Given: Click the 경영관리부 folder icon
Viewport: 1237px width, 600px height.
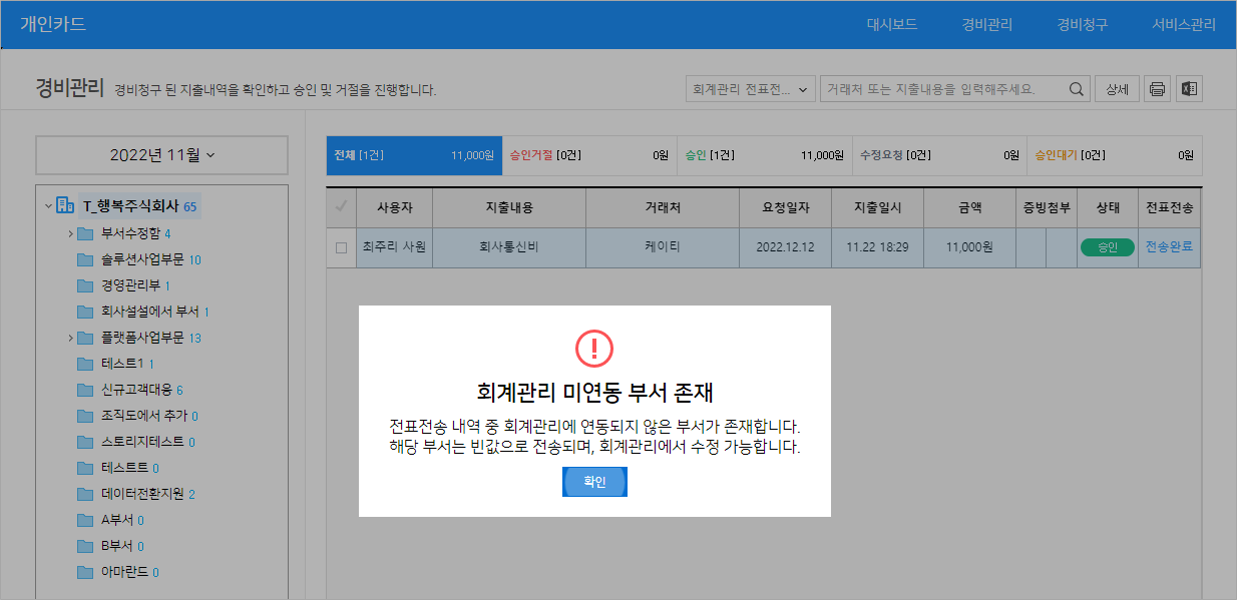Looking at the screenshot, I should click(86, 286).
